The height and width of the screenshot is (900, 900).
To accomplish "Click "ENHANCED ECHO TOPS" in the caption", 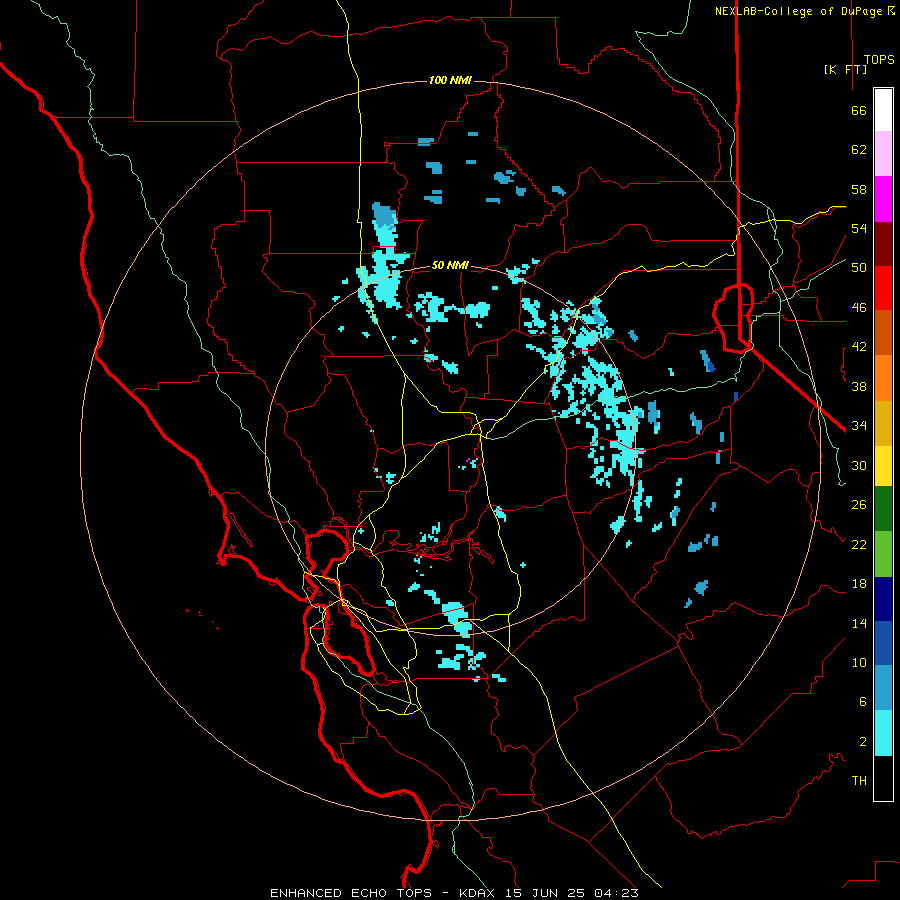I will click(351, 893).
